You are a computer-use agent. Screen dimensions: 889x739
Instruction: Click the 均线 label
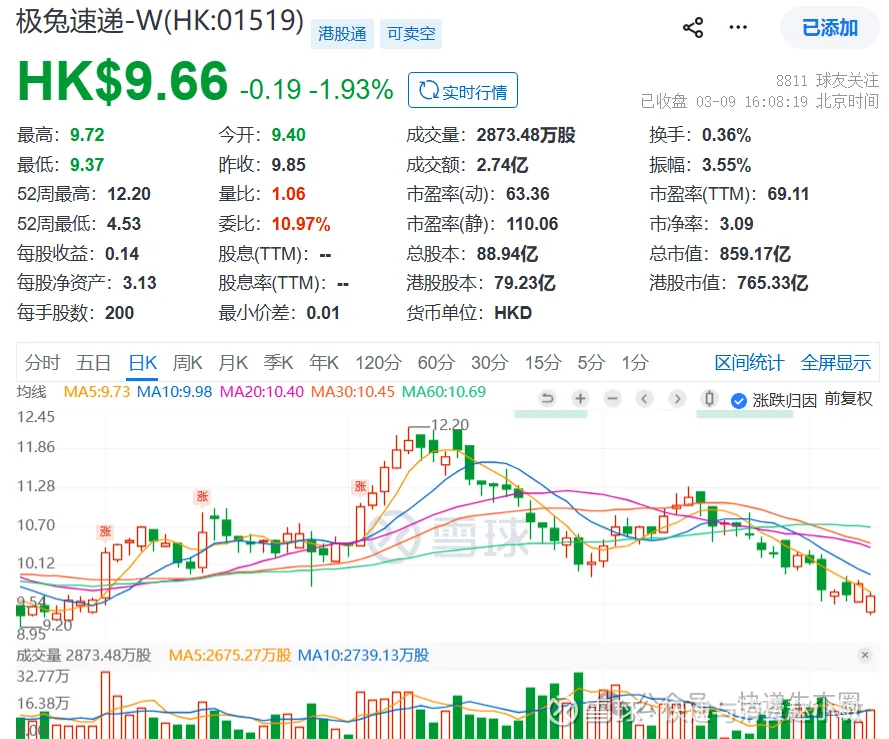point(31,392)
